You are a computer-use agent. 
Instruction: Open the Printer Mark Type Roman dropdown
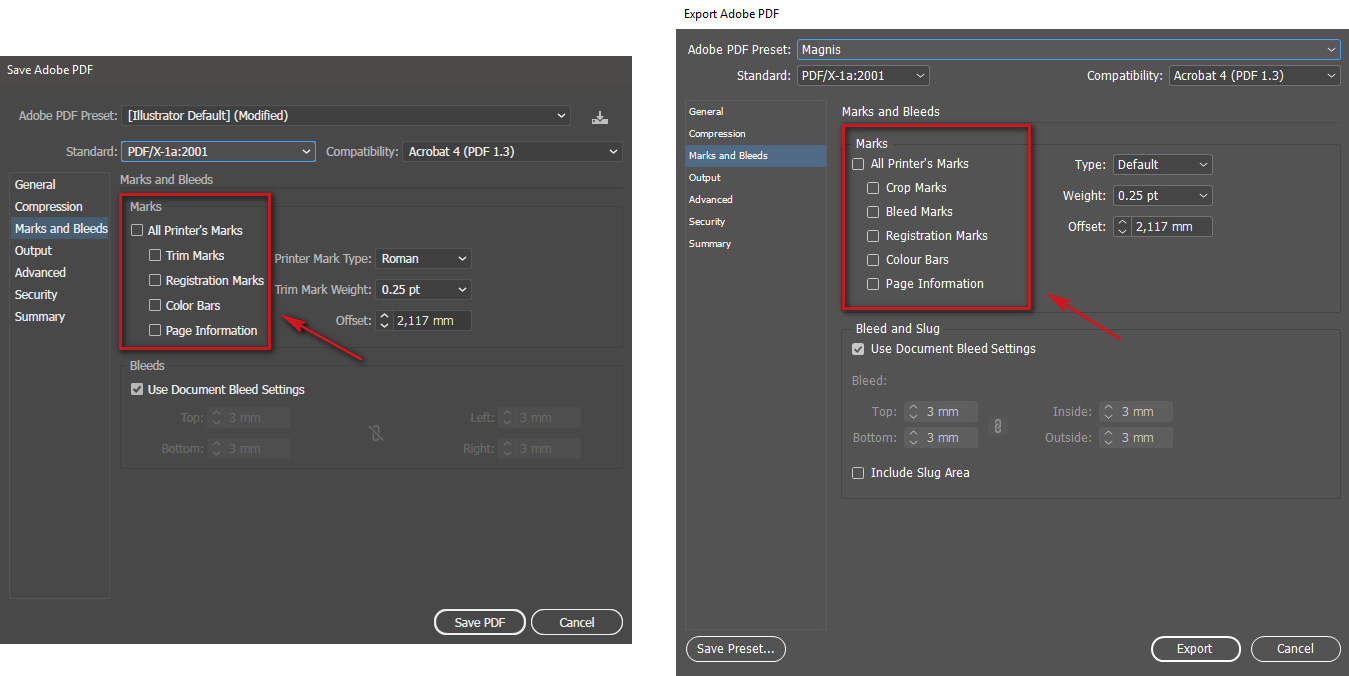422,258
